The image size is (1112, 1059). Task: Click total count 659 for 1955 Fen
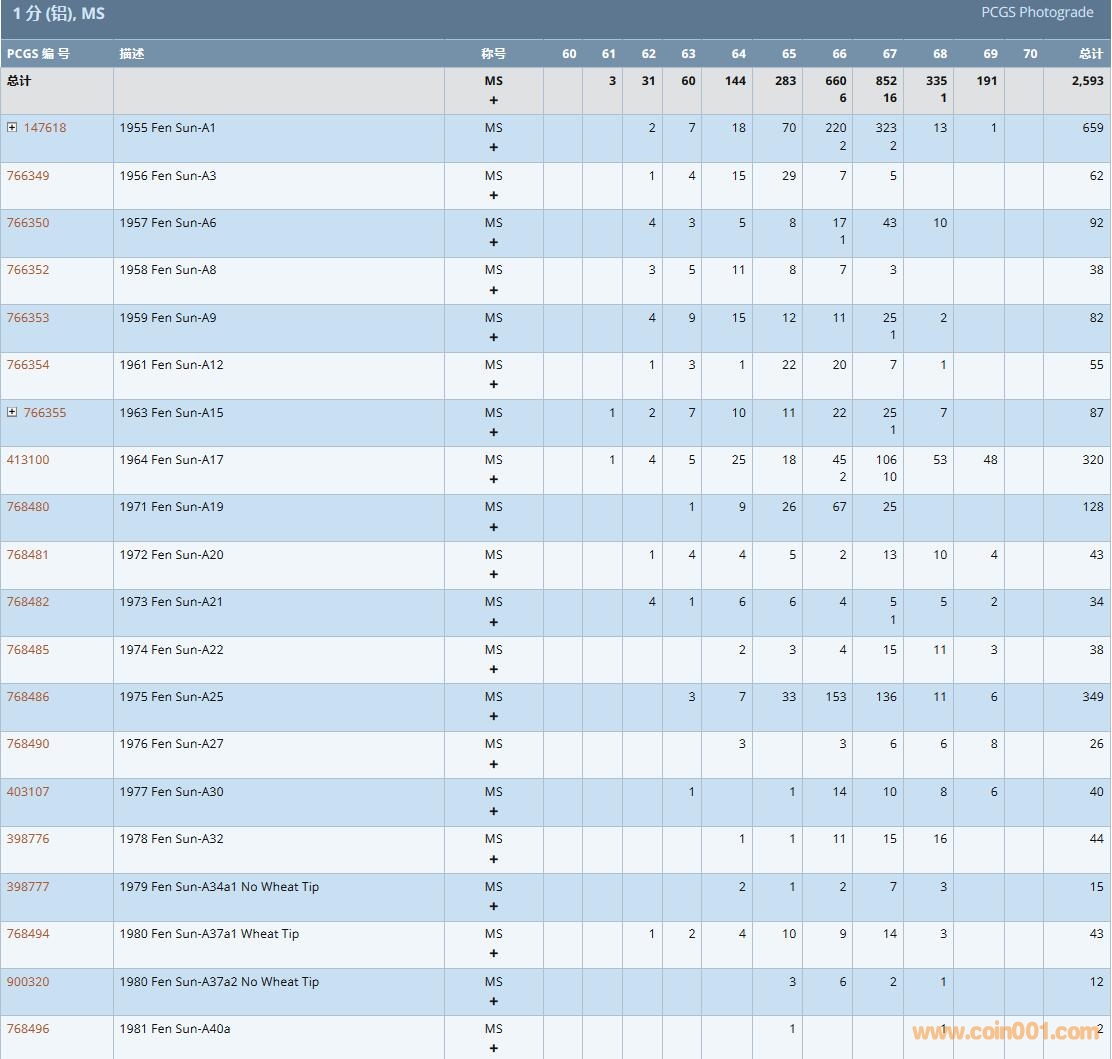(x=1092, y=128)
